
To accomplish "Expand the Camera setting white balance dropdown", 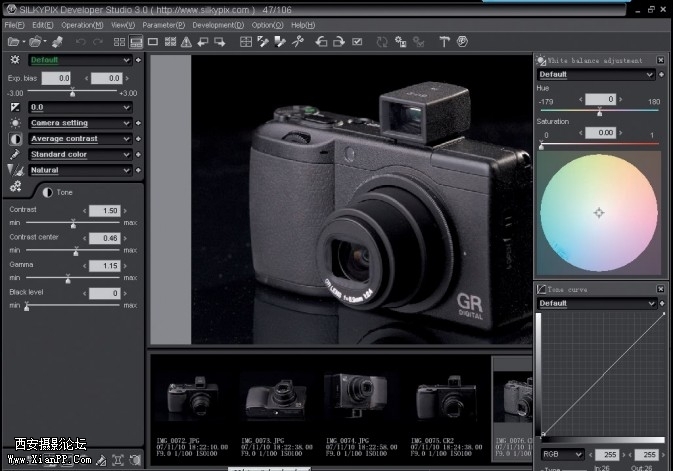I will [x=127, y=123].
